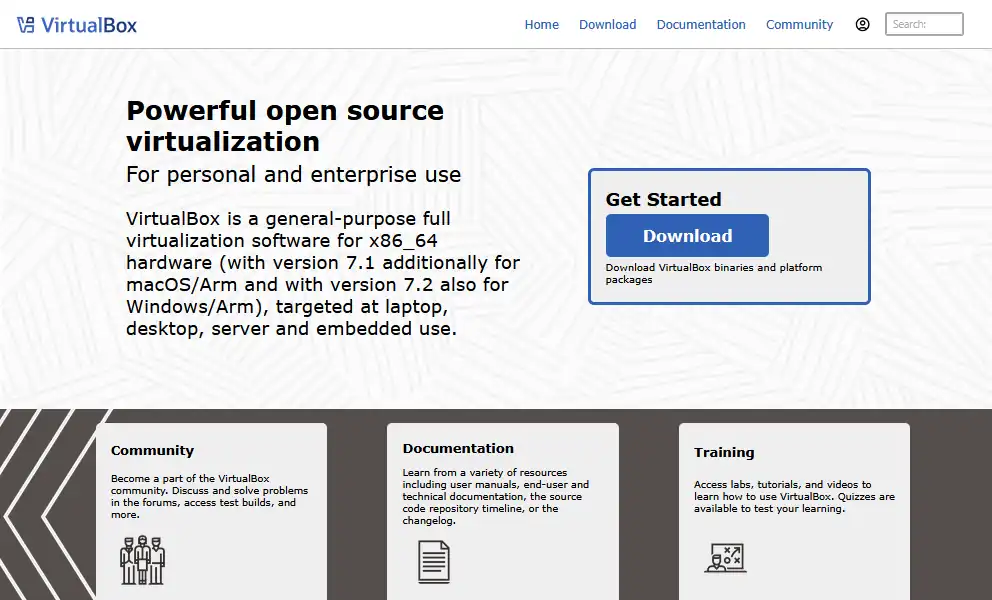Select Community in the top navigation
992x600 pixels.
point(799,25)
